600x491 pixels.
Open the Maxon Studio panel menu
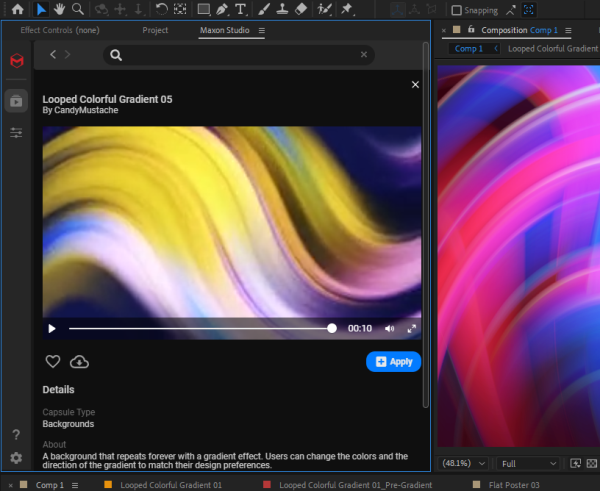262,31
